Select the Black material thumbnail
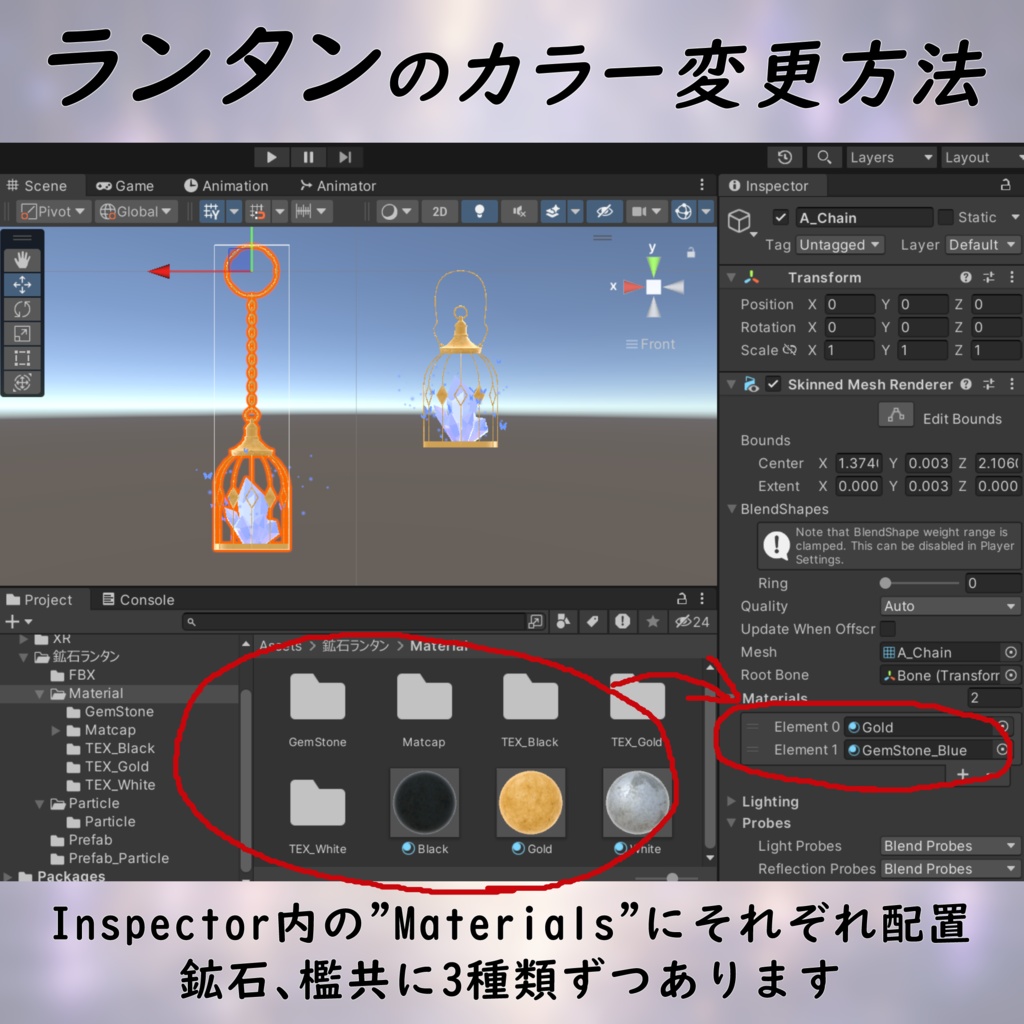The width and height of the screenshot is (1024, 1024). click(424, 803)
